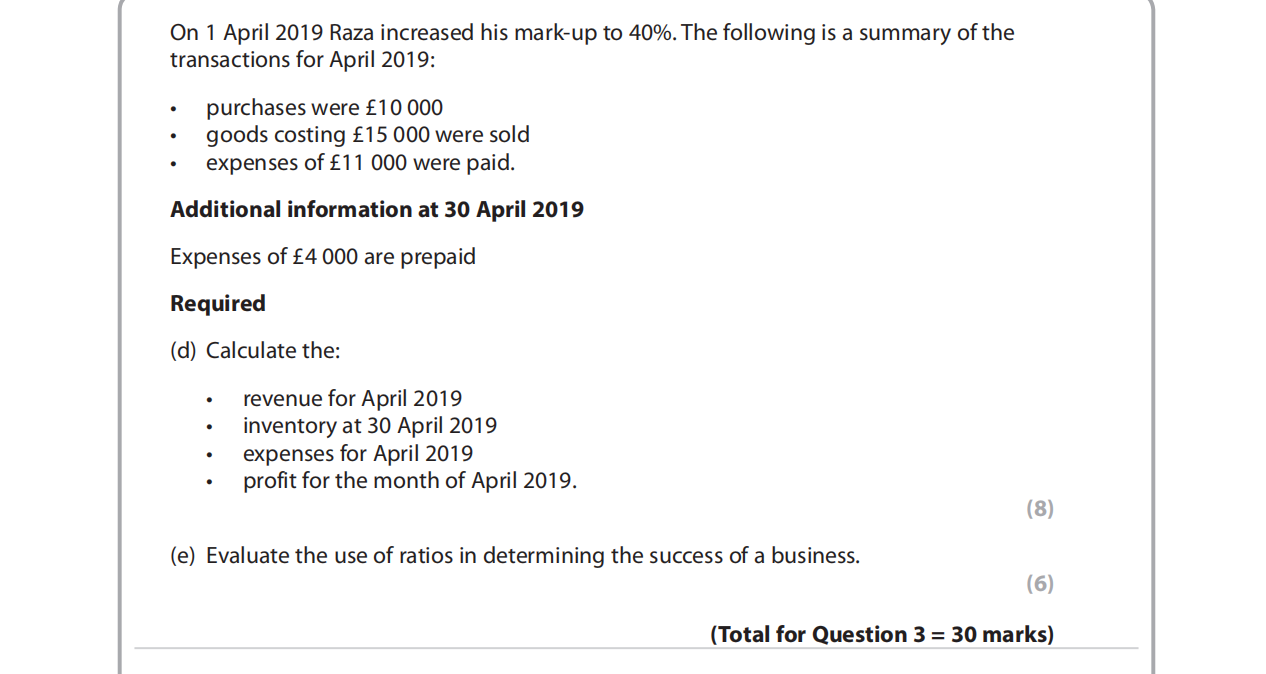The image size is (1266, 674).
Task: Click the 'Expenses of £4 000 are prepaid' line
Action: tap(322, 257)
